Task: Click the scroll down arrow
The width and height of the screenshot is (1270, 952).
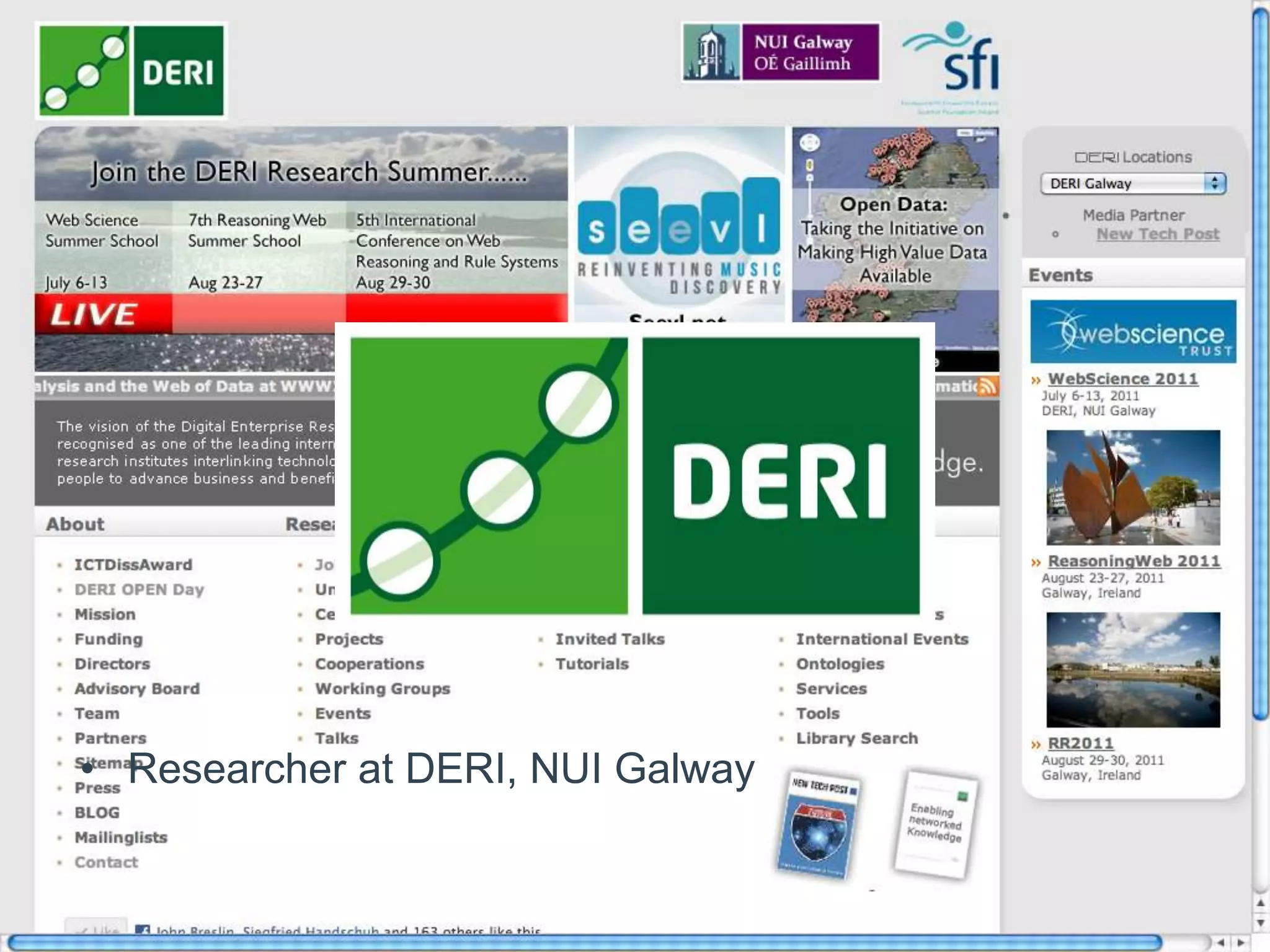Action: [1261, 923]
